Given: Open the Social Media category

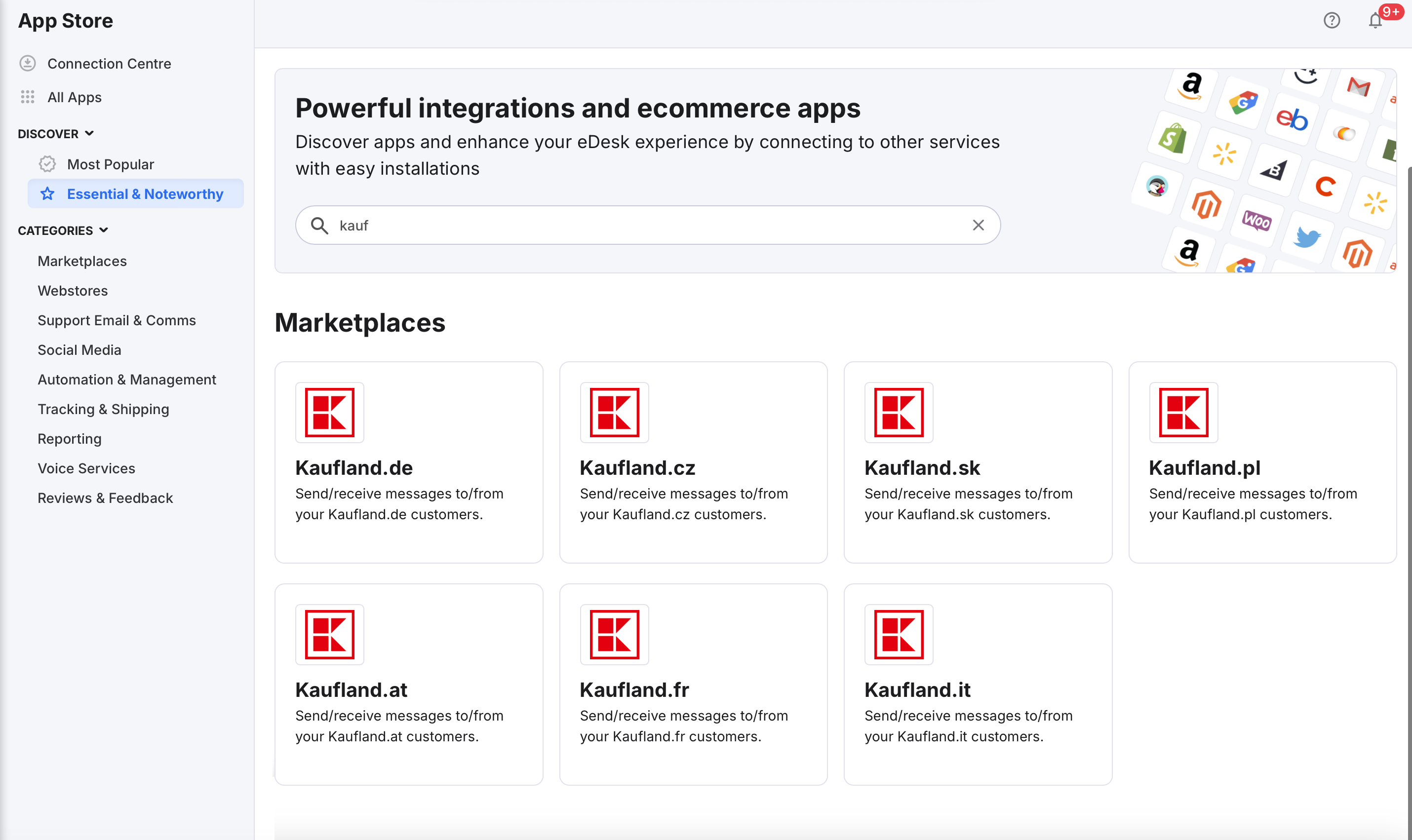Looking at the screenshot, I should (79, 350).
